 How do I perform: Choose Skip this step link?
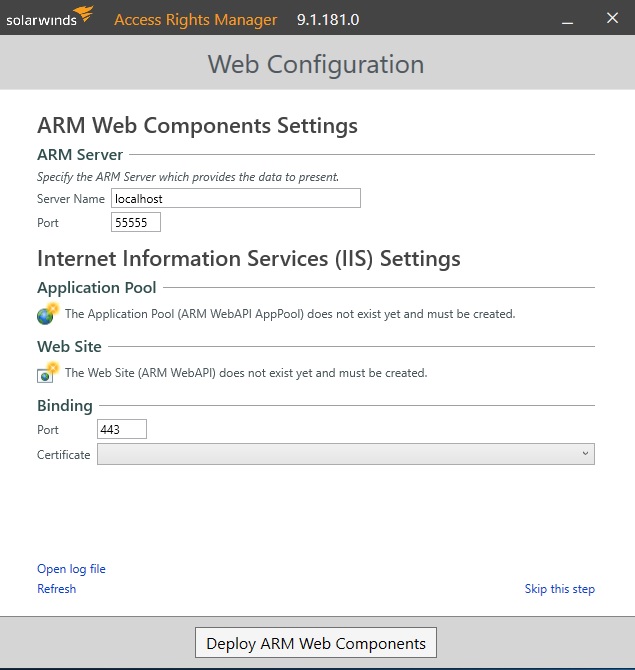[559, 589]
